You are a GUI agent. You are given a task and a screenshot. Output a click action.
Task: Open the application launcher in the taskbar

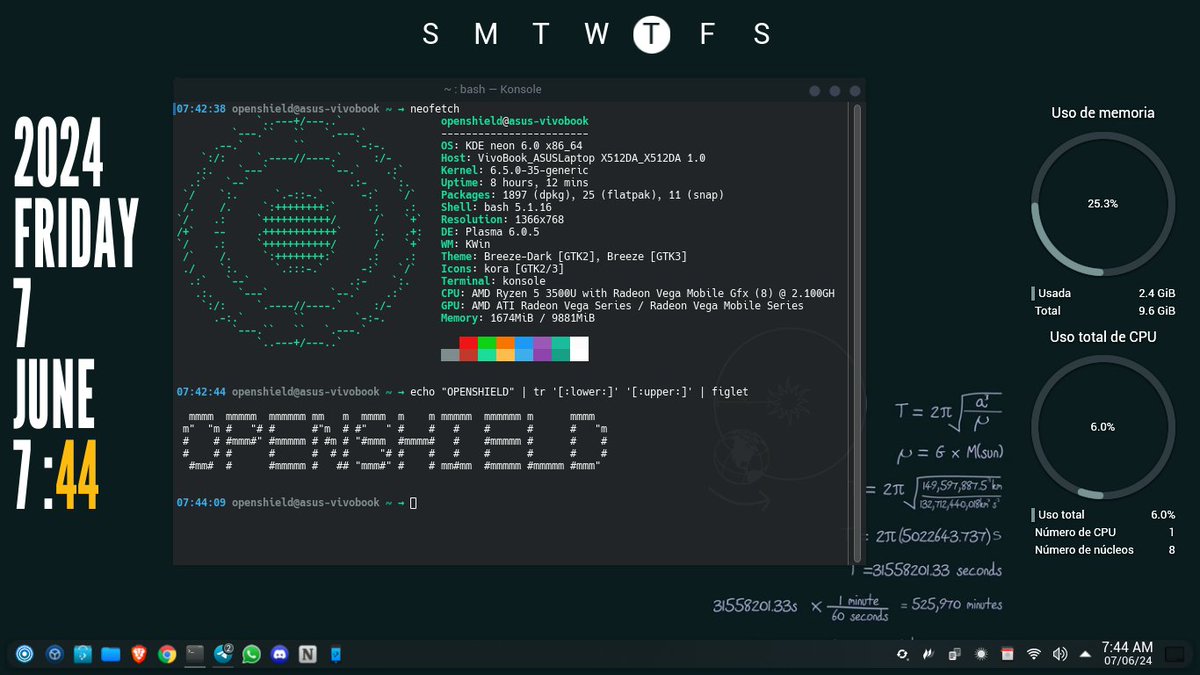pos(25,655)
